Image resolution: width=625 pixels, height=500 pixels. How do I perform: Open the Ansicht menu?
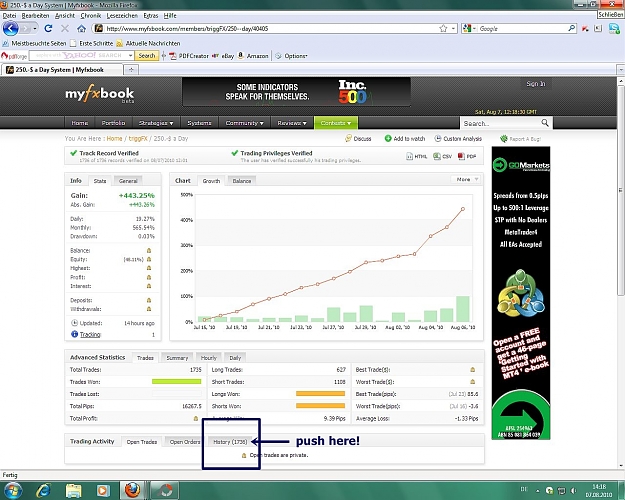(65, 16)
